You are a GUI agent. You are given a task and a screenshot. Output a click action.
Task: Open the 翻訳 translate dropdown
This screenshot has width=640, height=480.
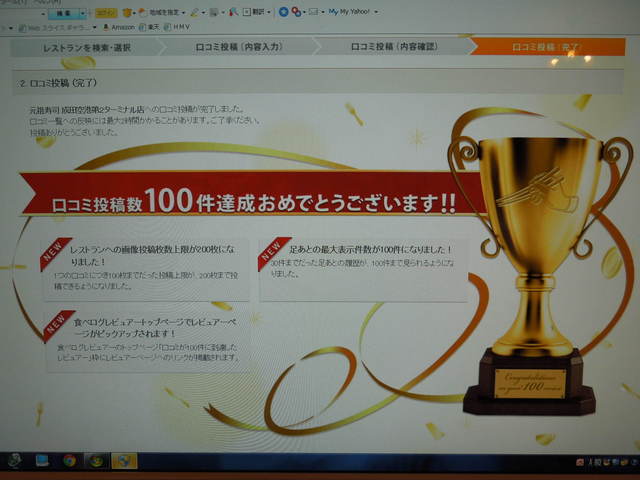click(x=258, y=12)
